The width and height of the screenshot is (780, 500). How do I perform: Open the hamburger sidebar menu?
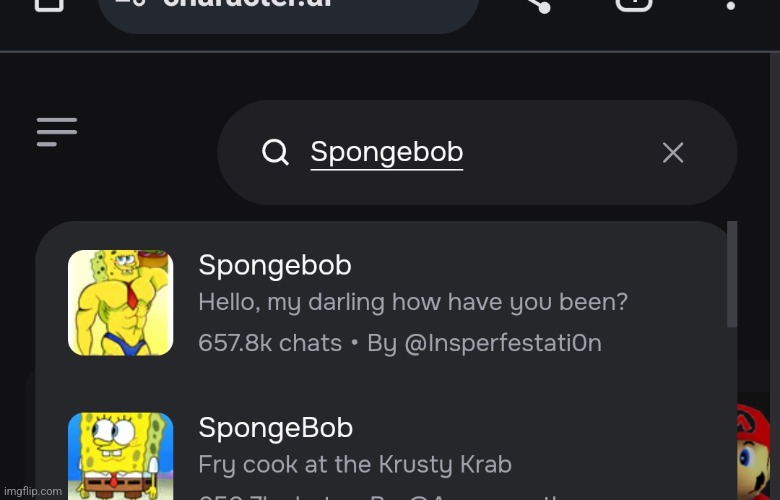click(x=57, y=132)
